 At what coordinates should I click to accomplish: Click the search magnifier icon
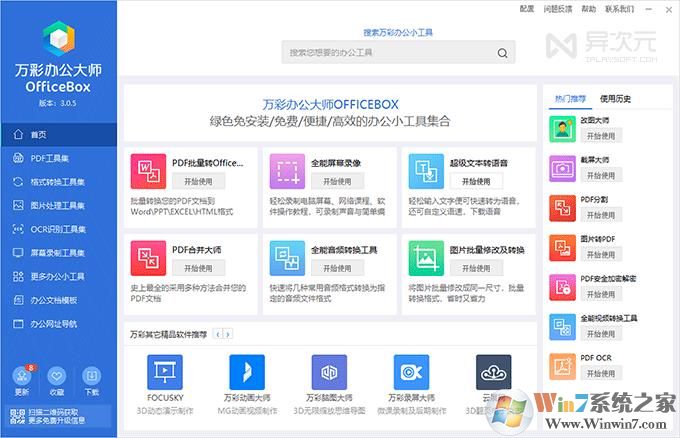505,51
